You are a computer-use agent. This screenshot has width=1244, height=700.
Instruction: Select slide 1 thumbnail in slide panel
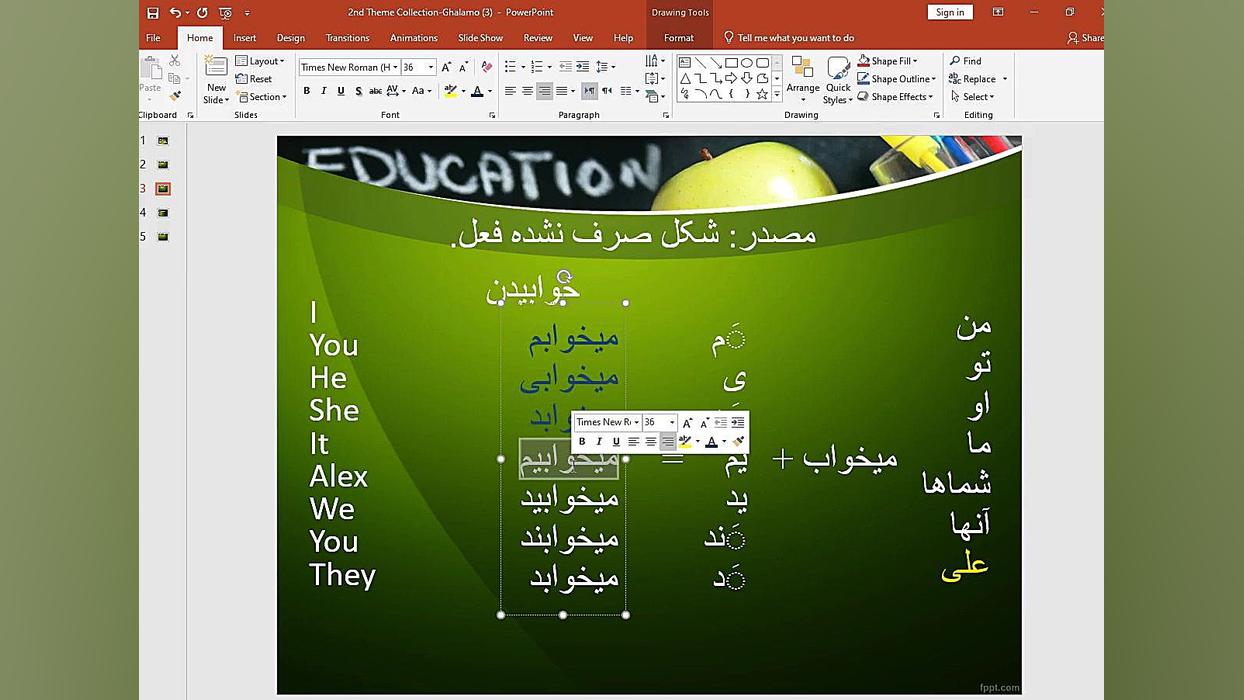click(x=163, y=141)
